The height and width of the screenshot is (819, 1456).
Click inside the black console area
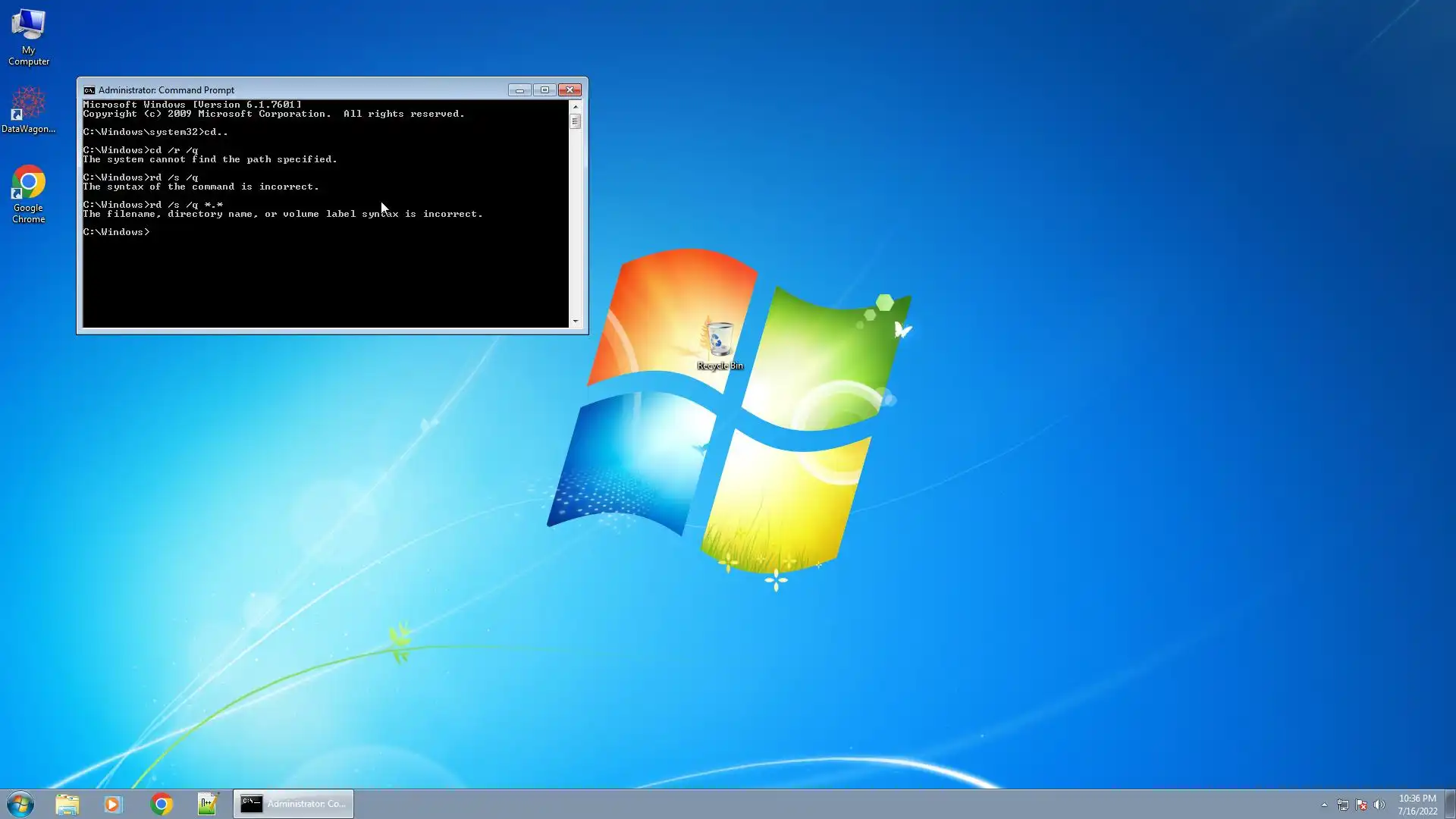coord(326,281)
